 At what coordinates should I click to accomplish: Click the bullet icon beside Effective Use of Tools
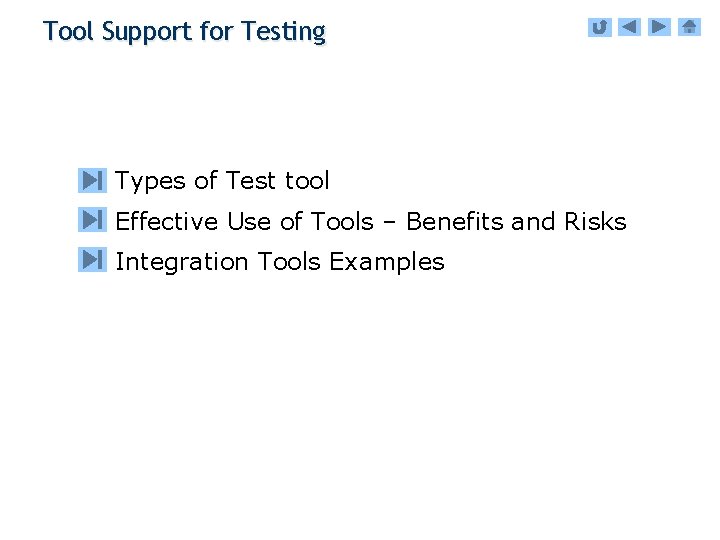(92, 220)
